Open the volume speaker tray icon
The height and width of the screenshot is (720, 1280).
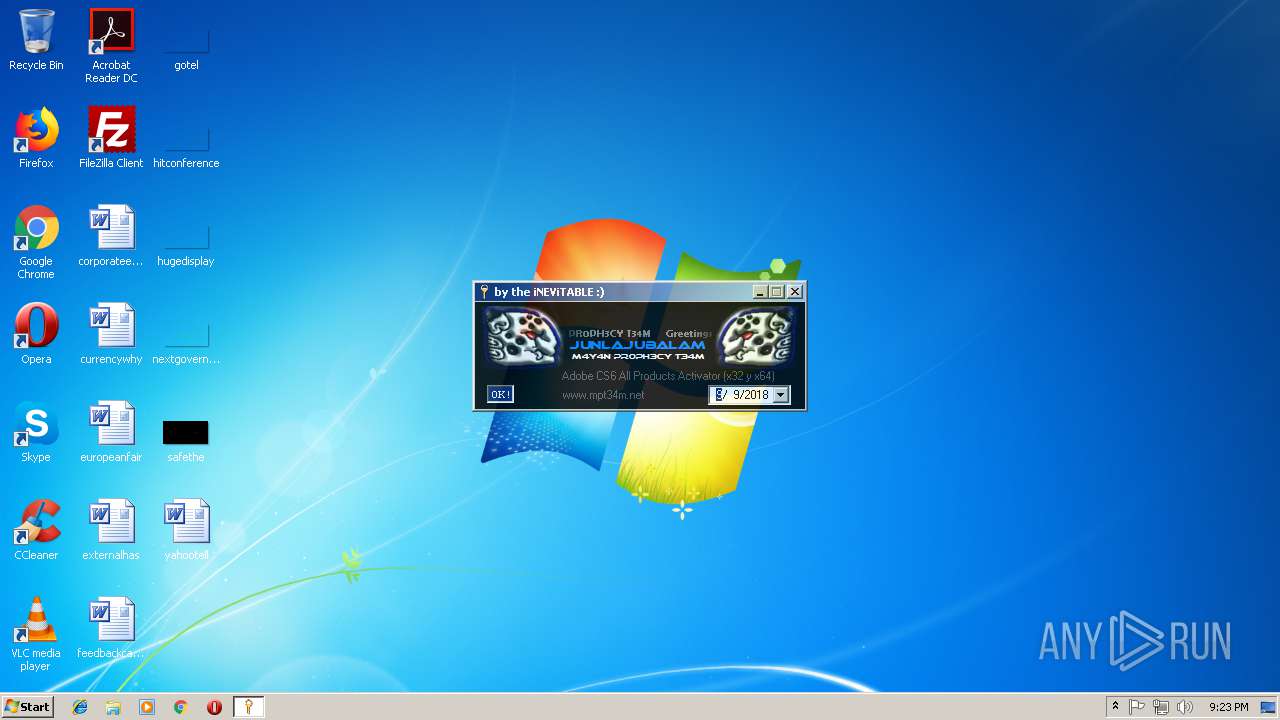pos(1185,707)
